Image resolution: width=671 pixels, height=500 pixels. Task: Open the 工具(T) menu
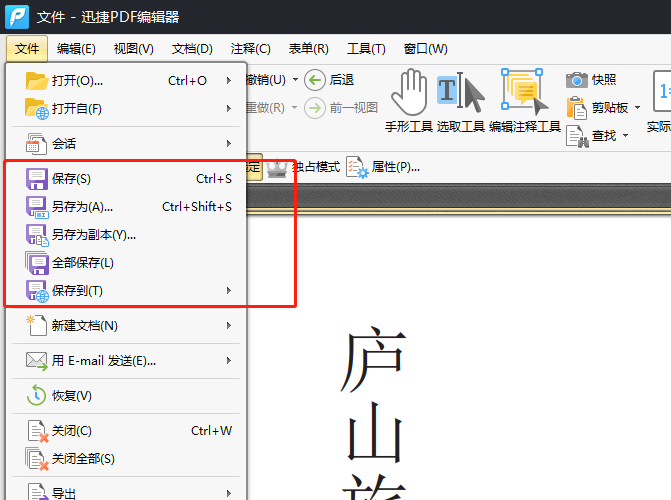(x=366, y=49)
